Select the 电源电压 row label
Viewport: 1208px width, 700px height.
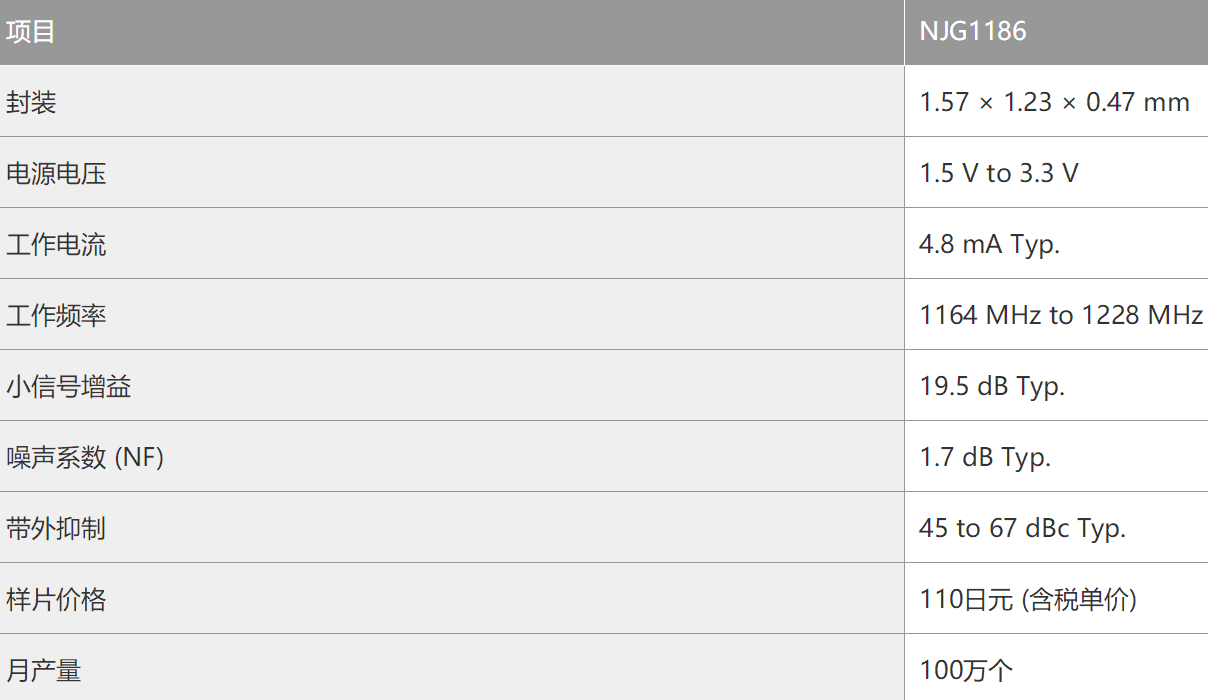[56, 174]
